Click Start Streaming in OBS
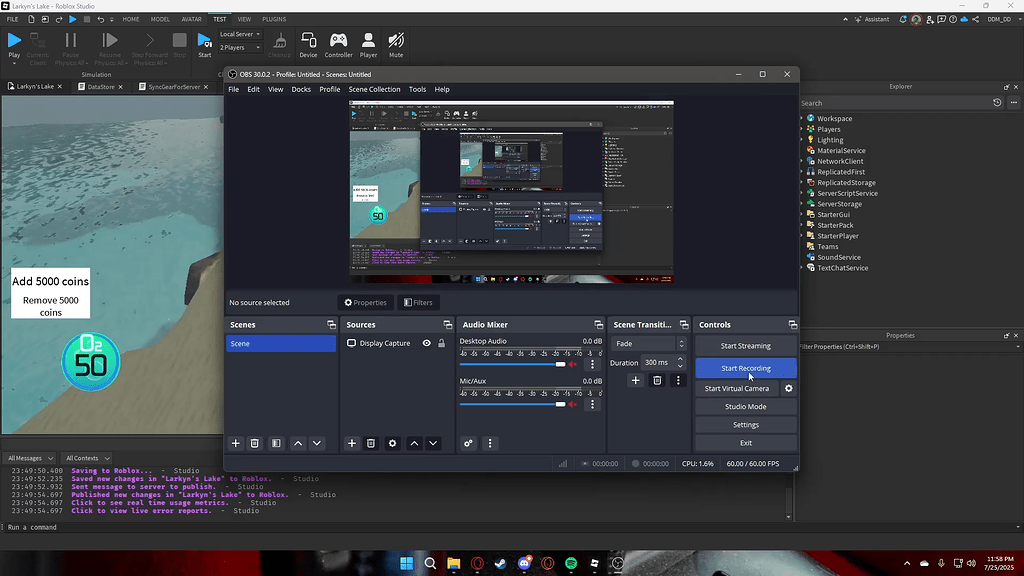The height and width of the screenshot is (576, 1024). [746, 345]
